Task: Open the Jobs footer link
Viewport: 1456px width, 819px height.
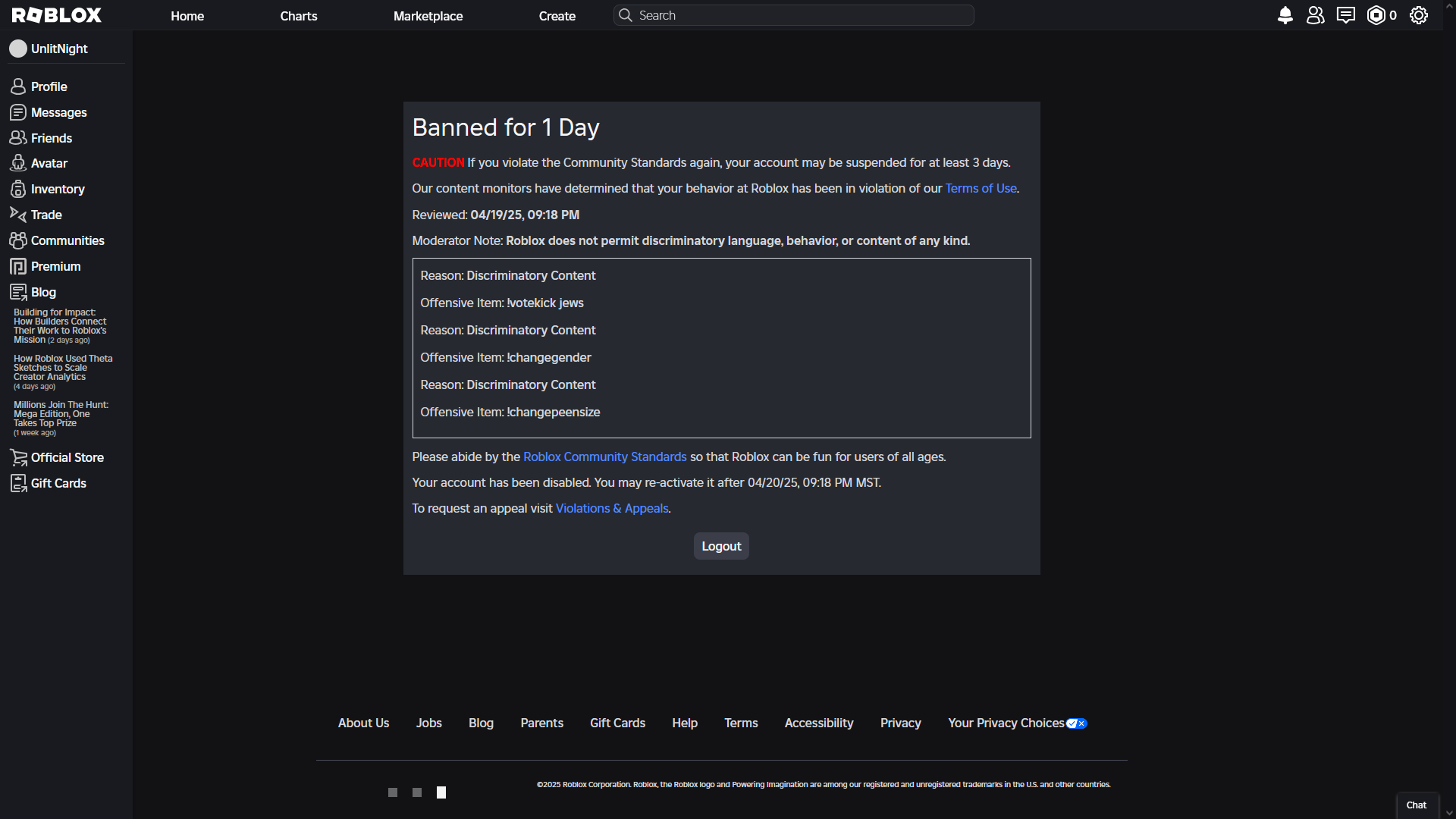Action: click(x=428, y=723)
